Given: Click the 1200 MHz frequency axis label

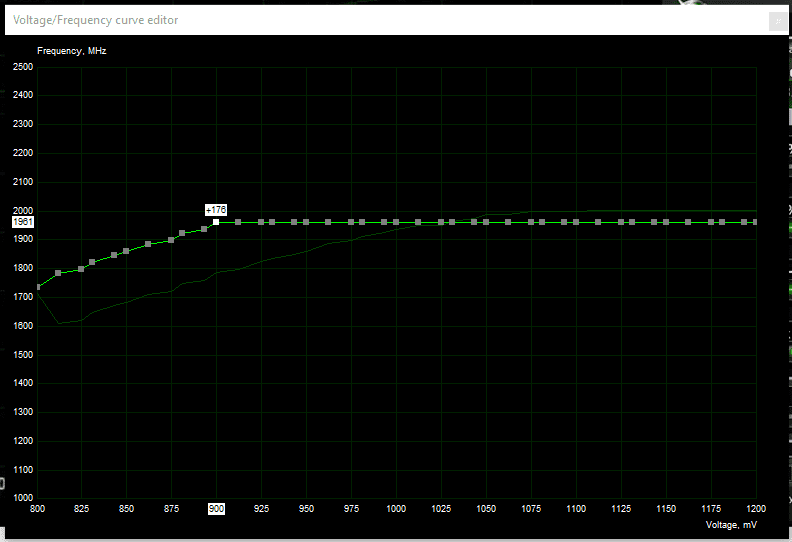Looking at the screenshot, I should [x=23, y=441].
